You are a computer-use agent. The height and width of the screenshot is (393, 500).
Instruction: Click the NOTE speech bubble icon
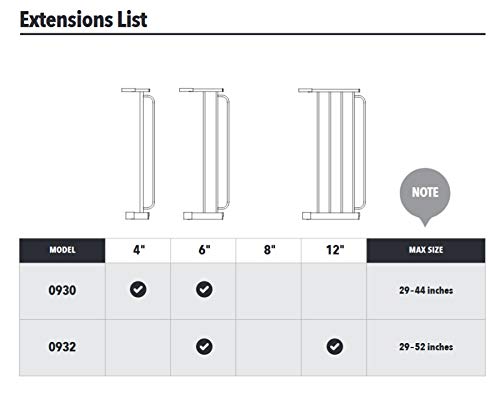click(425, 197)
